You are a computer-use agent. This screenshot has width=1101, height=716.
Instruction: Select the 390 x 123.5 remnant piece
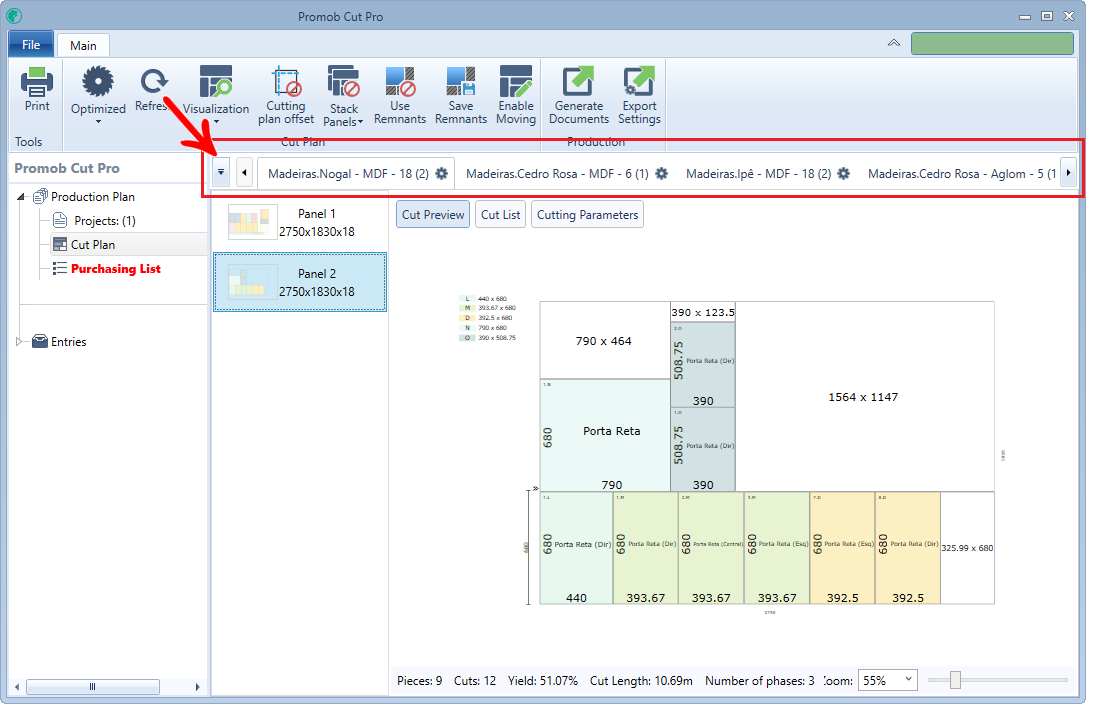click(x=703, y=312)
